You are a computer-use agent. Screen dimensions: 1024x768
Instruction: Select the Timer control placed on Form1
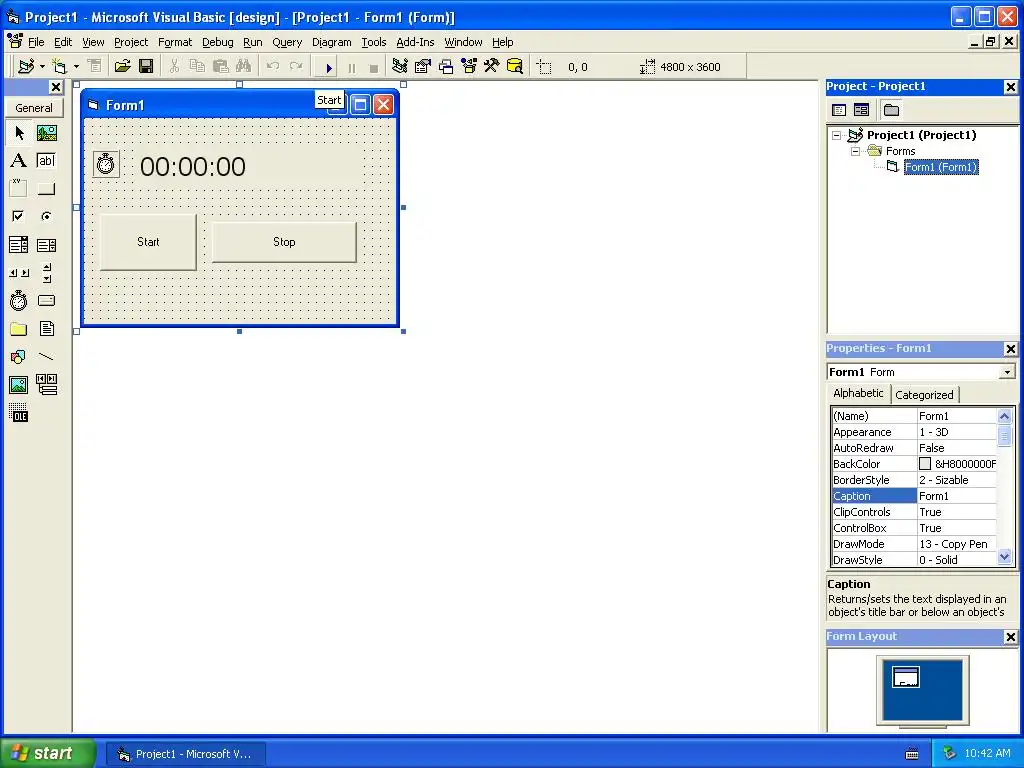[x=106, y=164]
